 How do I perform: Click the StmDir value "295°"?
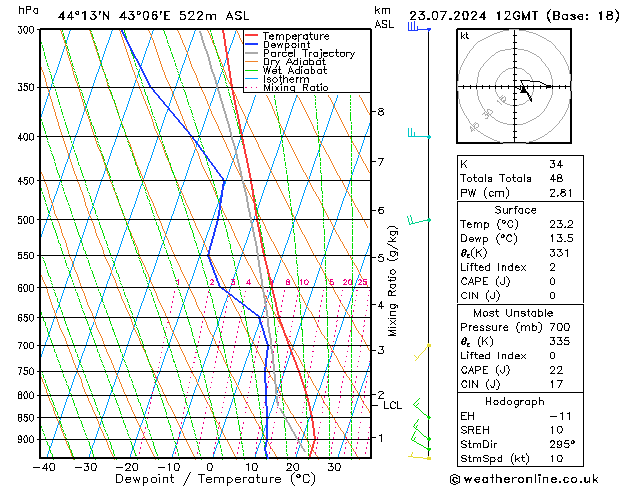click(x=562, y=445)
